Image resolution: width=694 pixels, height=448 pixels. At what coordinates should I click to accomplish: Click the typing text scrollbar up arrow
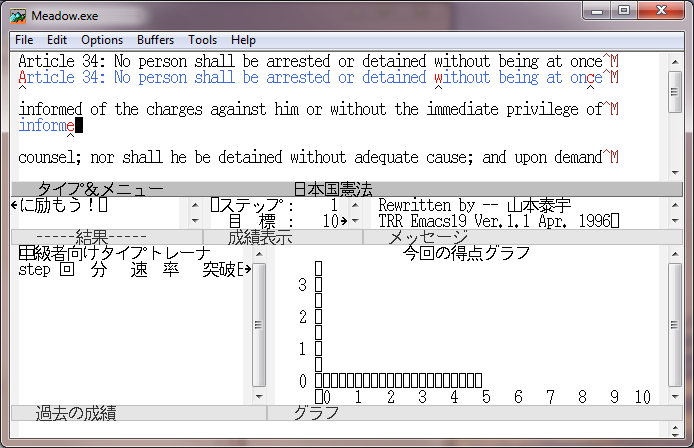[675, 60]
